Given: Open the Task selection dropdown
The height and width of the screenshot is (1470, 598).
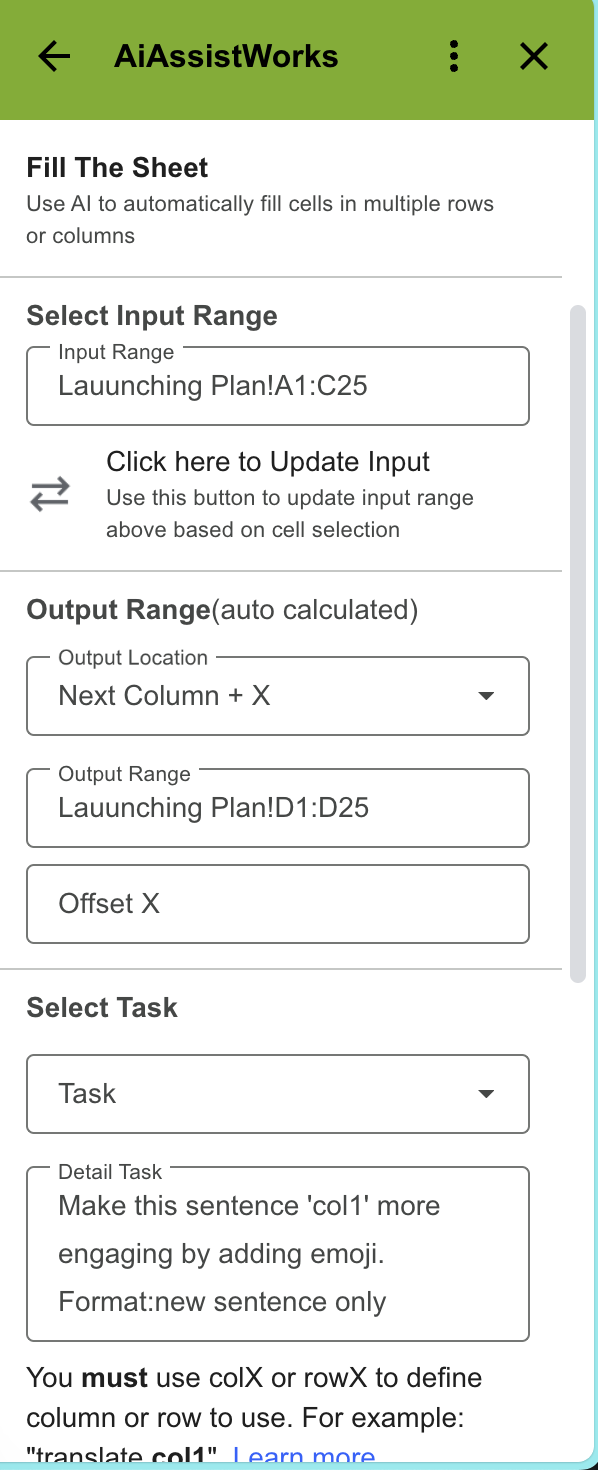Looking at the screenshot, I should coord(278,1093).
